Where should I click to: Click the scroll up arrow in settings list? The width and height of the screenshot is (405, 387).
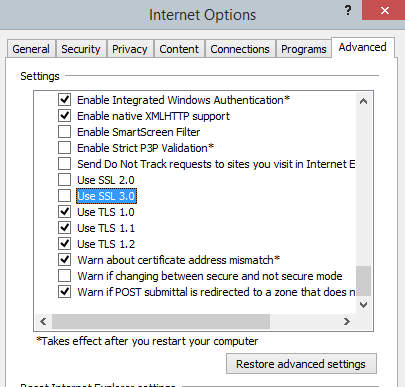coord(363,101)
